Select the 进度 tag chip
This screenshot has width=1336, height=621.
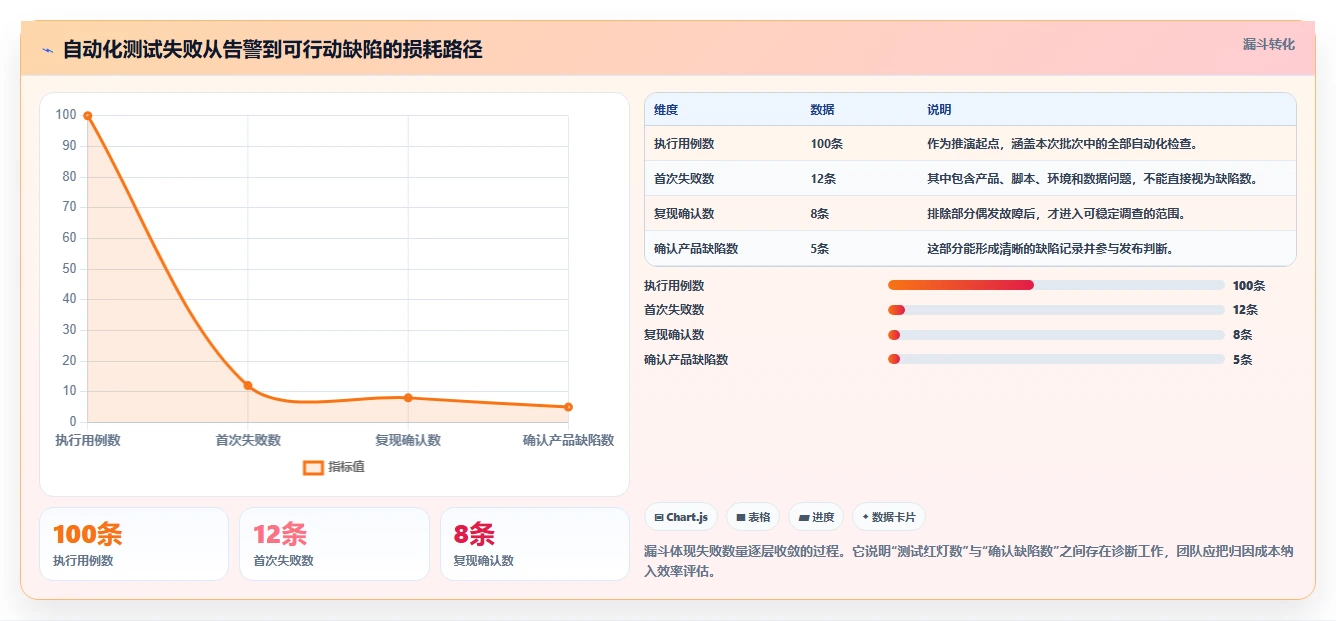click(x=816, y=517)
